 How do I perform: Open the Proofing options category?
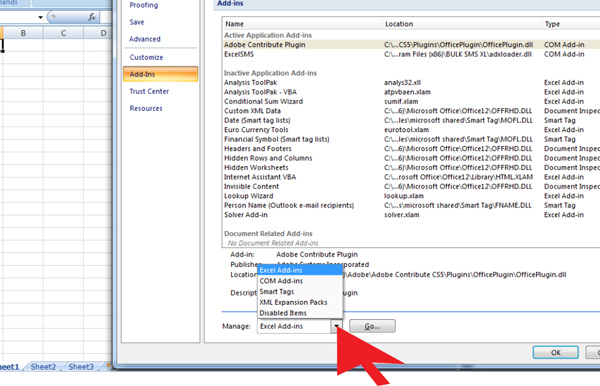click(x=143, y=5)
